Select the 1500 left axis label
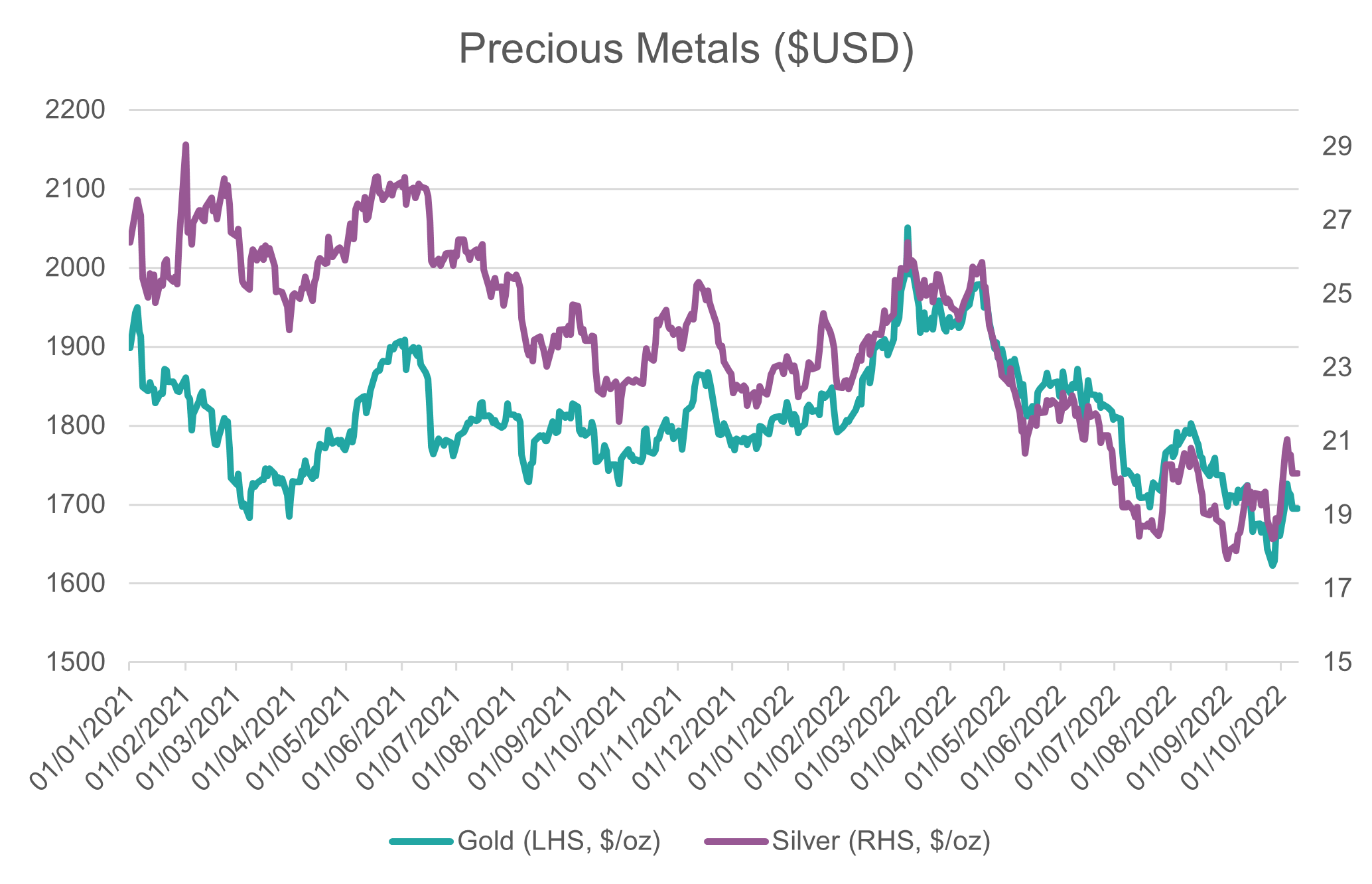 pyautogui.click(x=75, y=662)
